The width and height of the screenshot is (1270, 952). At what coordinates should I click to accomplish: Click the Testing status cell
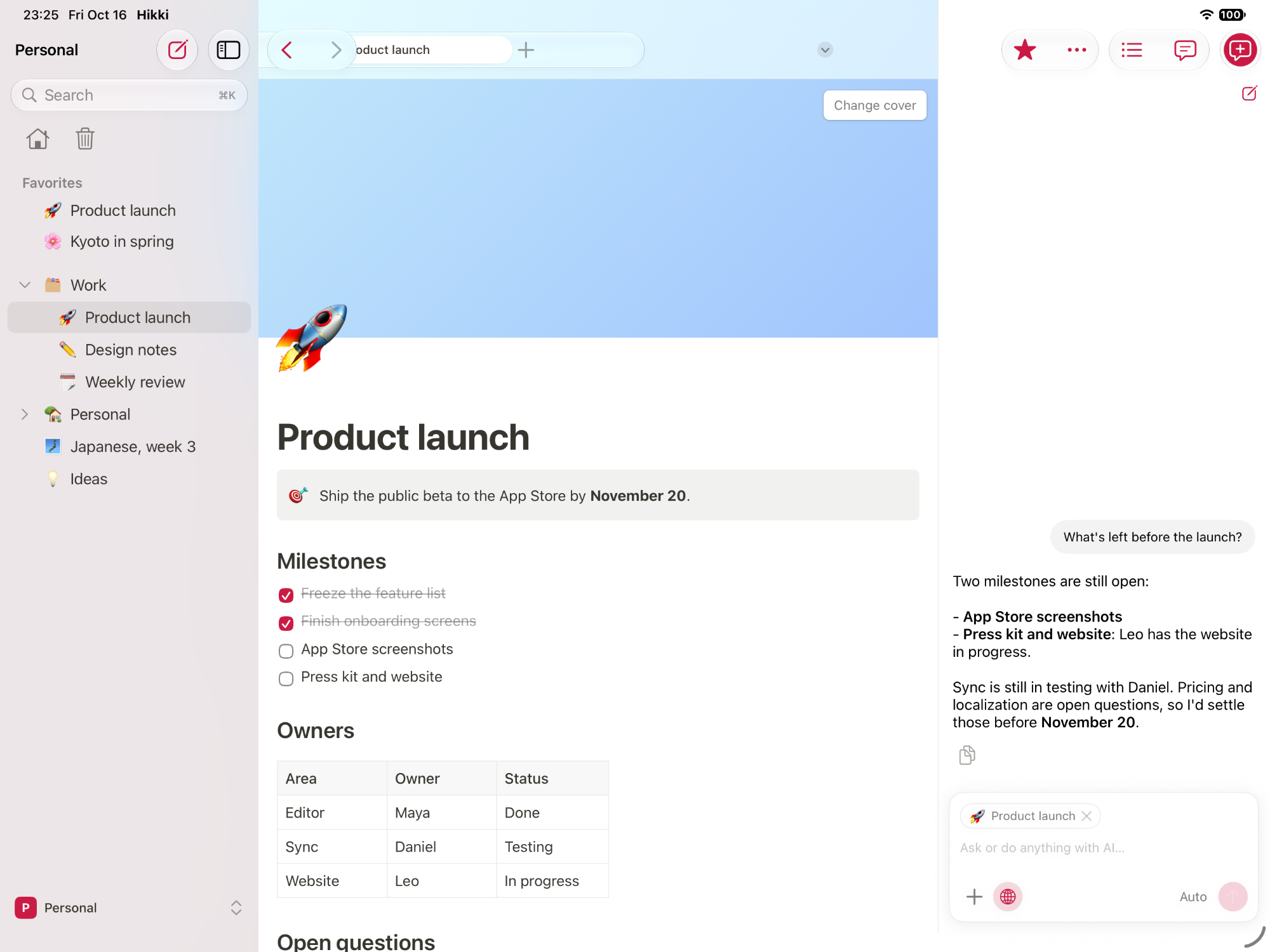point(552,847)
